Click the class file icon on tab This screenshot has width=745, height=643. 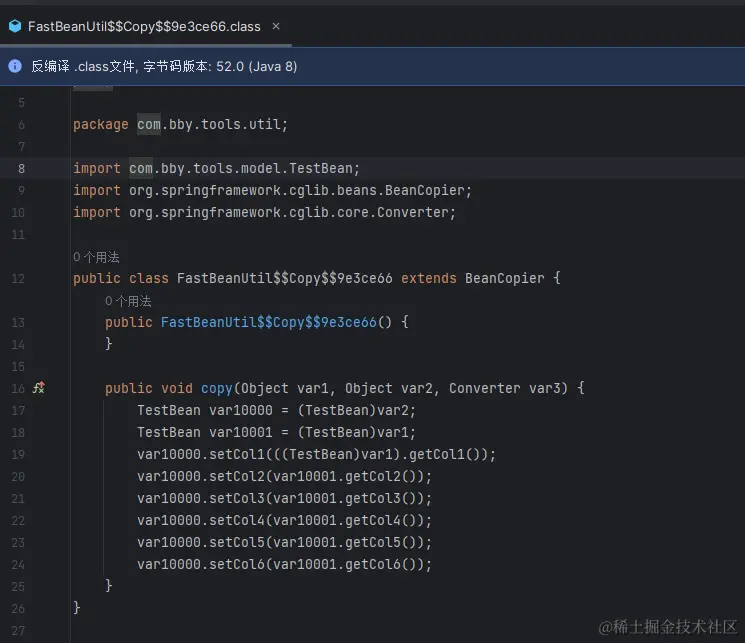pos(15,26)
